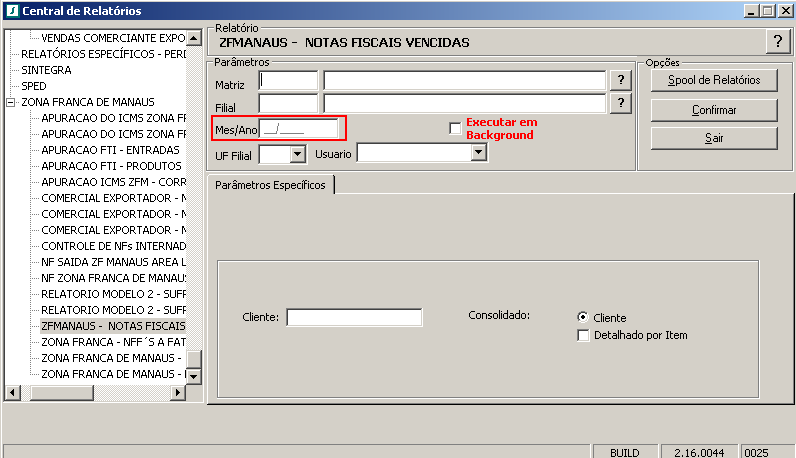
Task: Click Spool de Relatórios button
Action: [714, 80]
